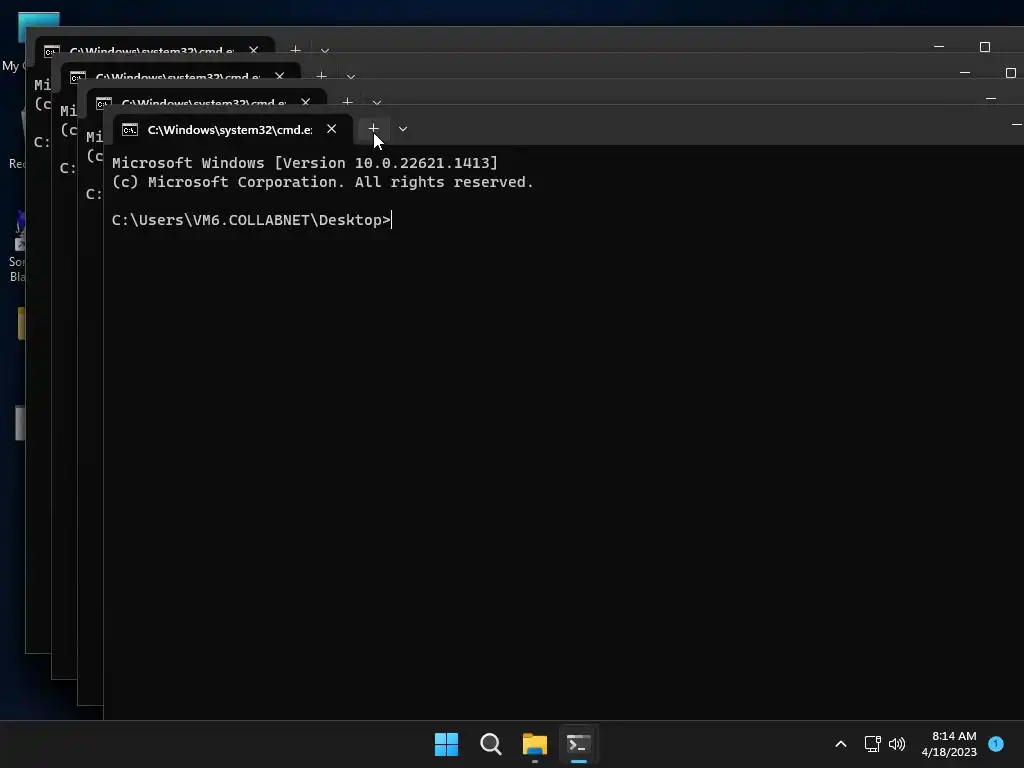Click the Microsoft Corporation copyright line
The height and width of the screenshot is (768, 1024).
point(323,182)
